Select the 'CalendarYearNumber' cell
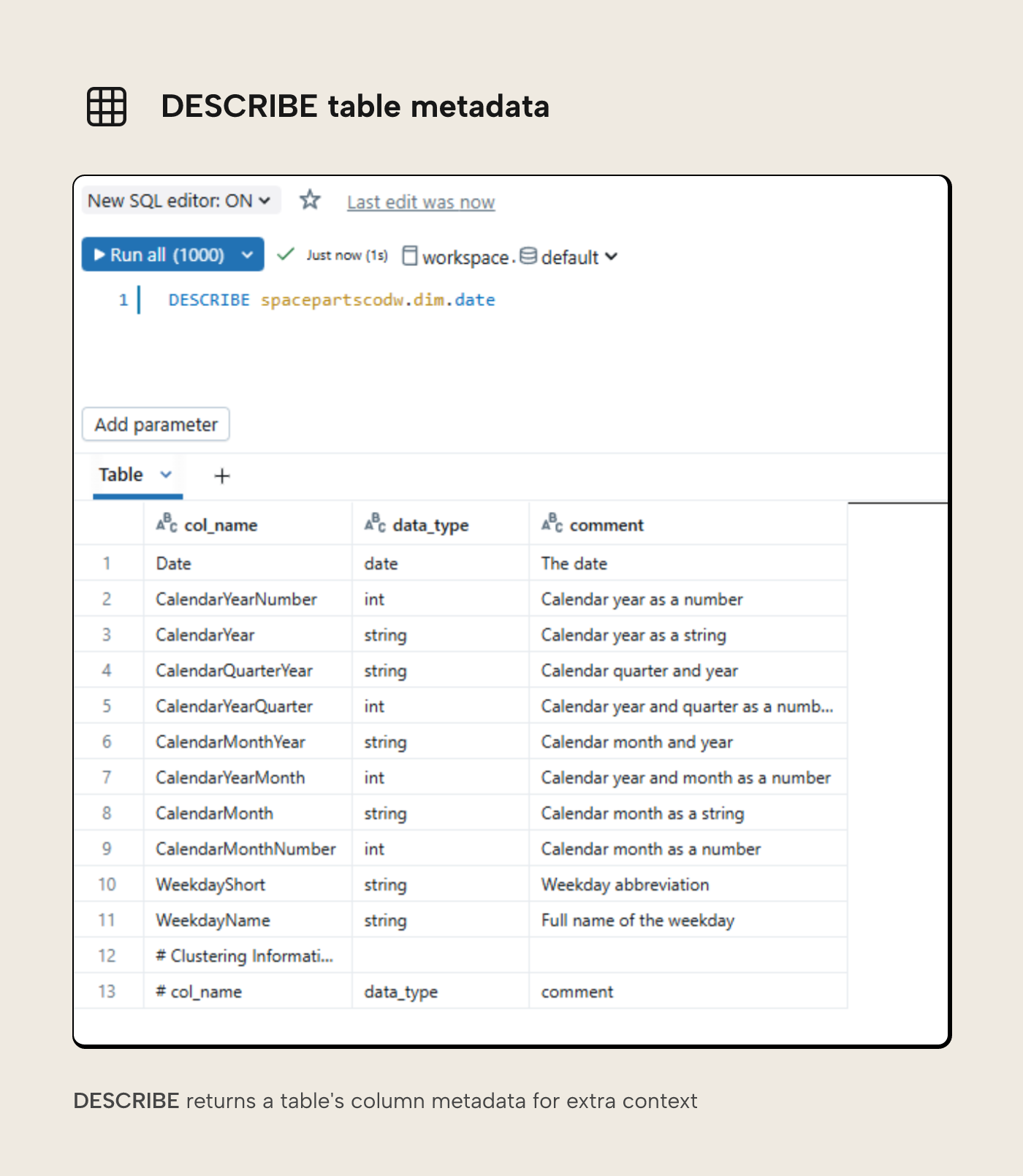This screenshot has width=1023, height=1176. 248,599
